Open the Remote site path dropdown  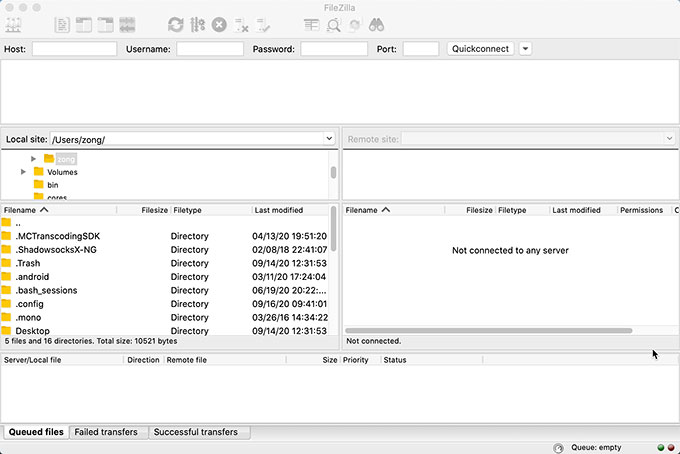pyautogui.click(x=669, y=139)
